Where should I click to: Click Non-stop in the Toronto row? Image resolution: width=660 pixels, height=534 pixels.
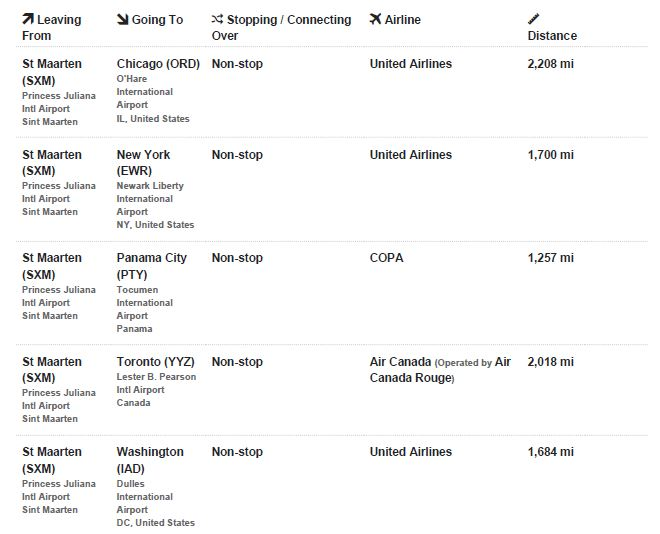(x=237, y=362)
